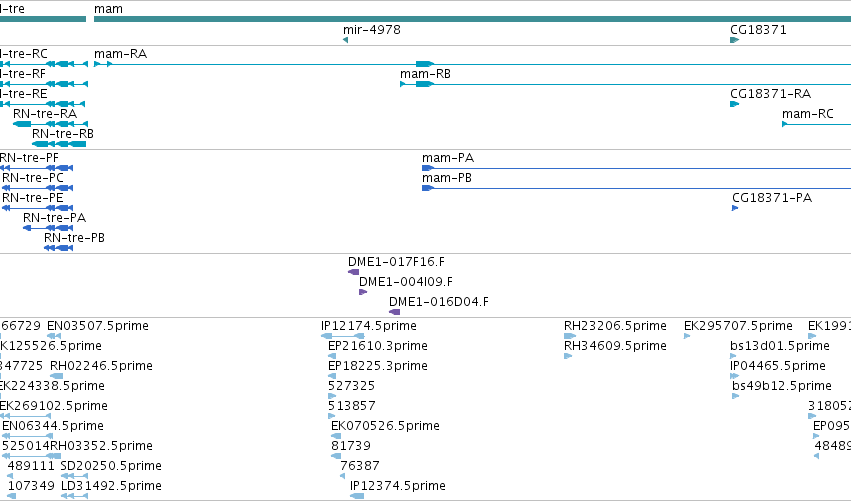Image resolution: width=851 pixels, height=501 pixels.
Task: Click the RN-tre-RA transcript feature
Action: tap(50, 124)
